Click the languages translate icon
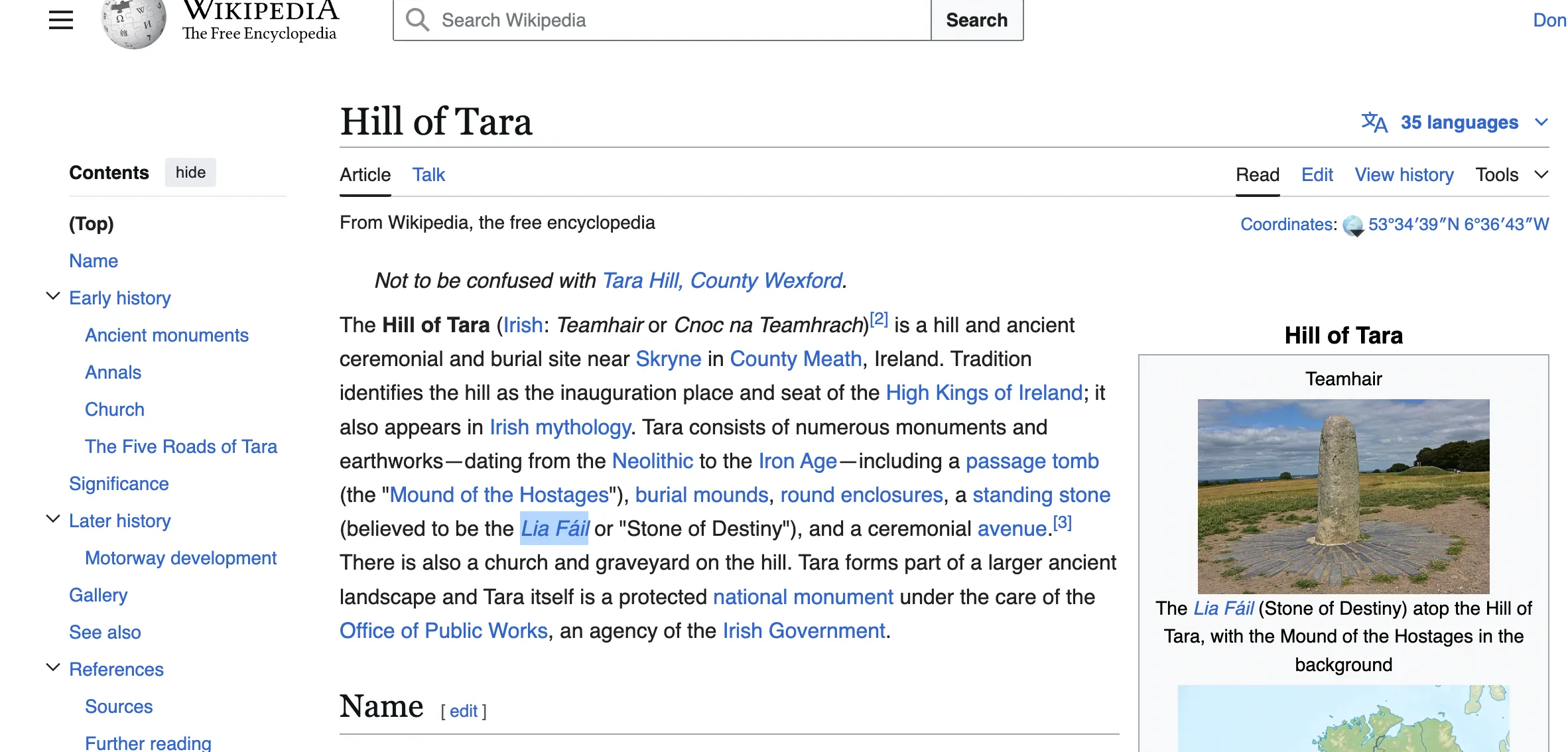 [x=1374, y=123]
